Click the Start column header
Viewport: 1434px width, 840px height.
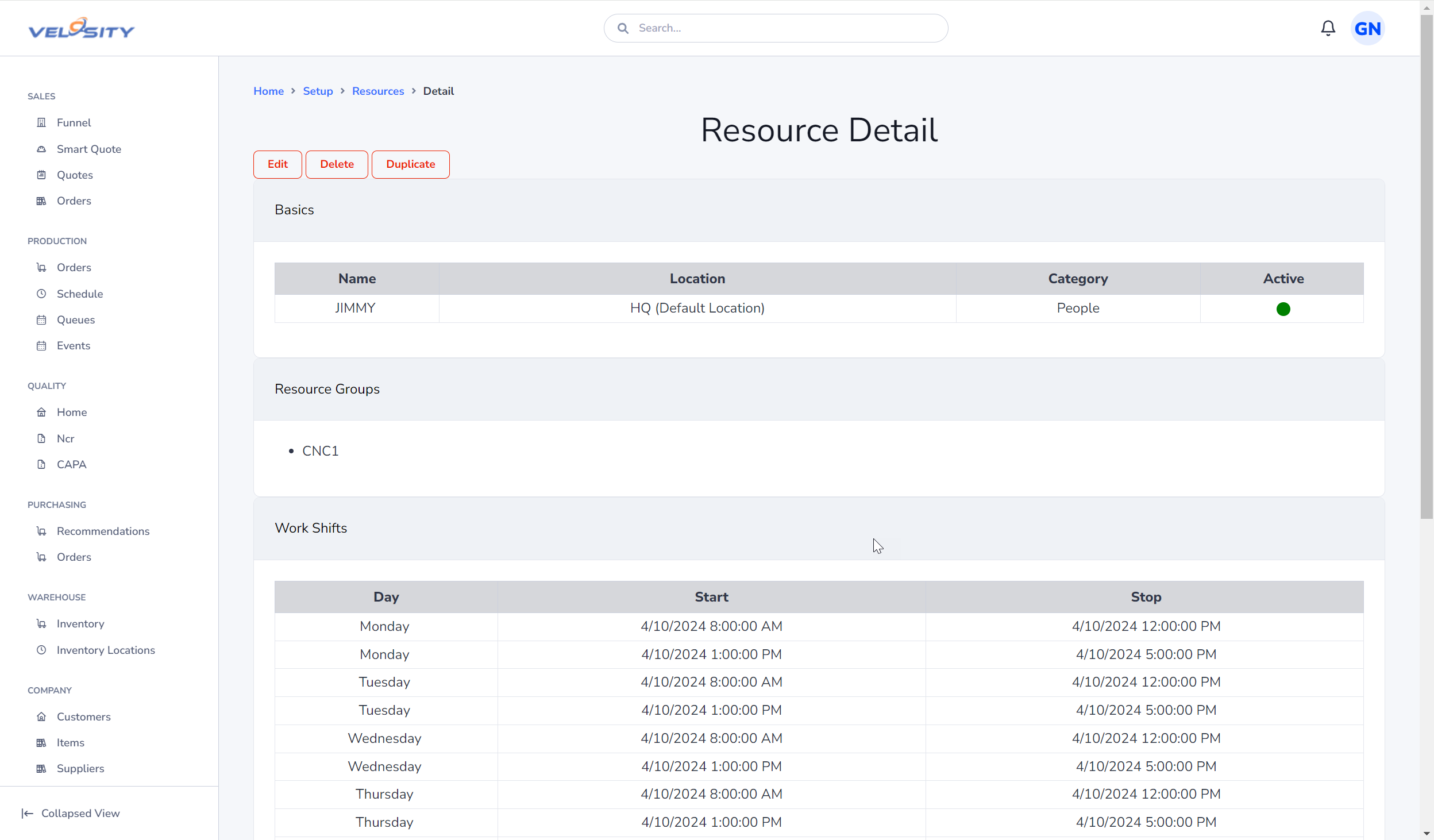711,597
